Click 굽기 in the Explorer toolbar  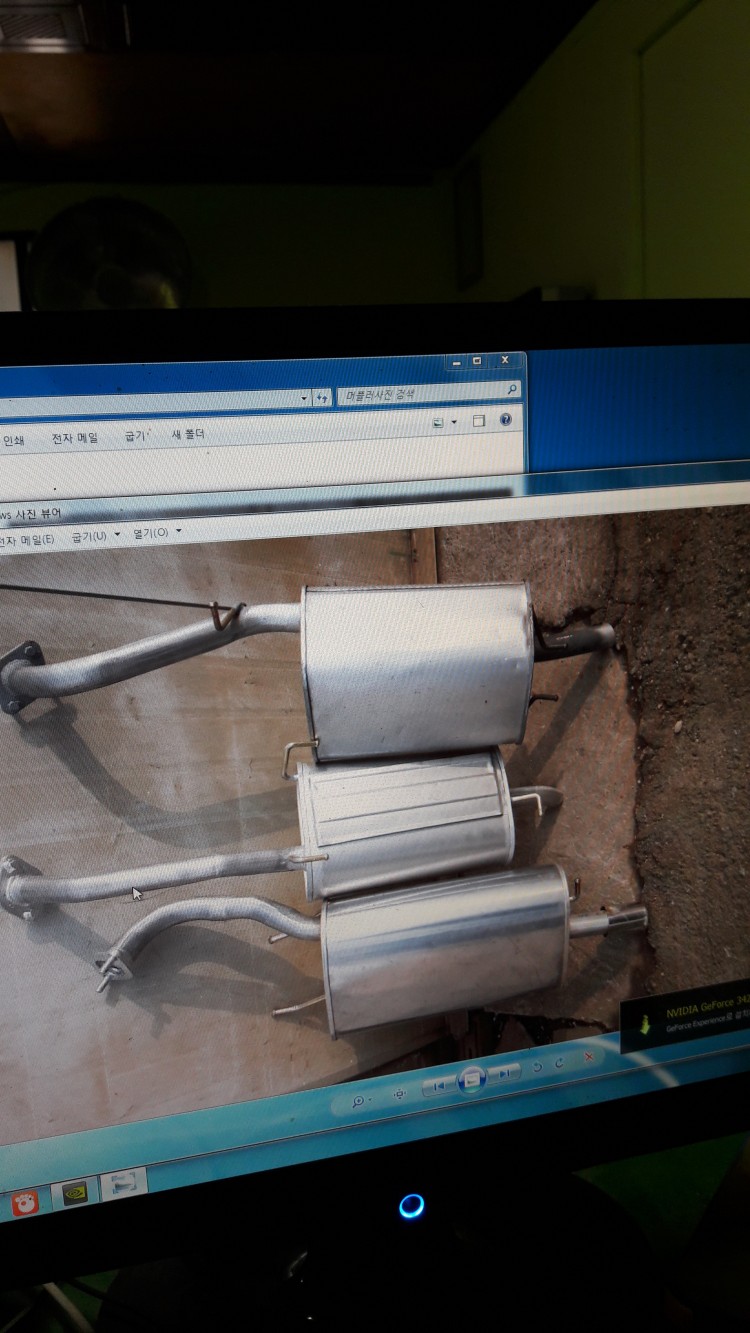click(135, 436)
